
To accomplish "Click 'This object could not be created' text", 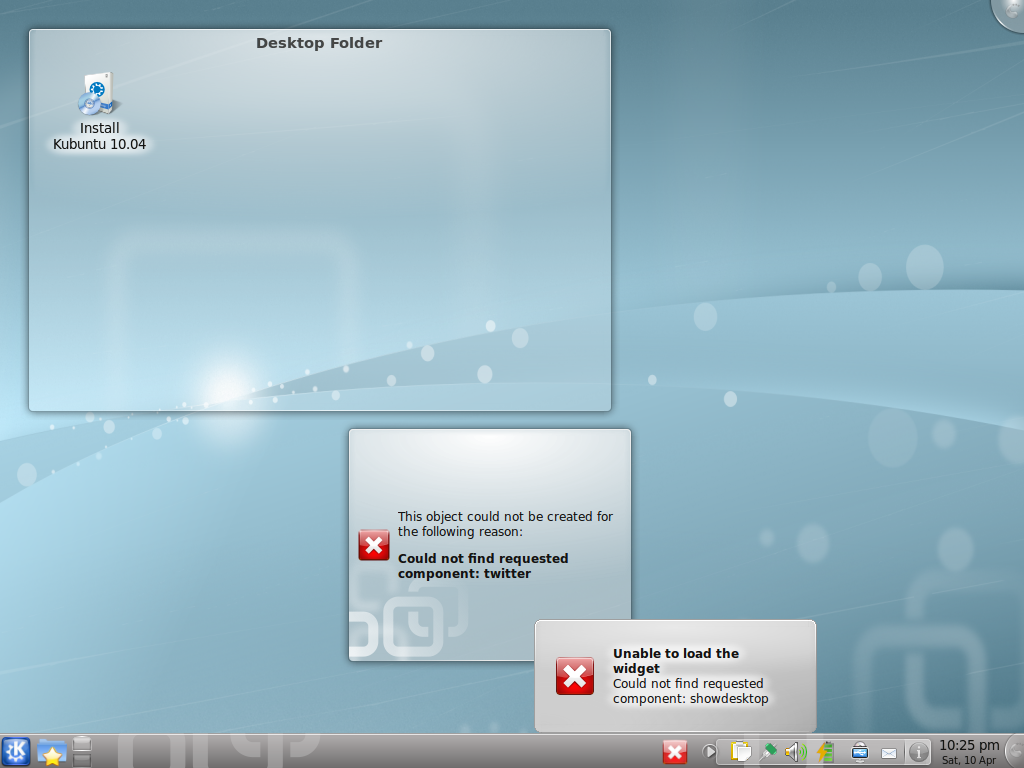I will 505,524.
